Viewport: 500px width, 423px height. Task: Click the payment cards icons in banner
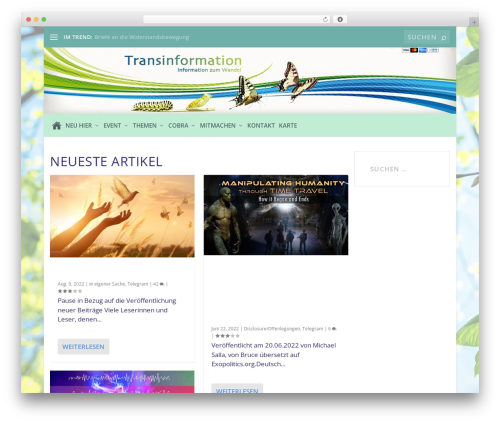pos(420,50)
